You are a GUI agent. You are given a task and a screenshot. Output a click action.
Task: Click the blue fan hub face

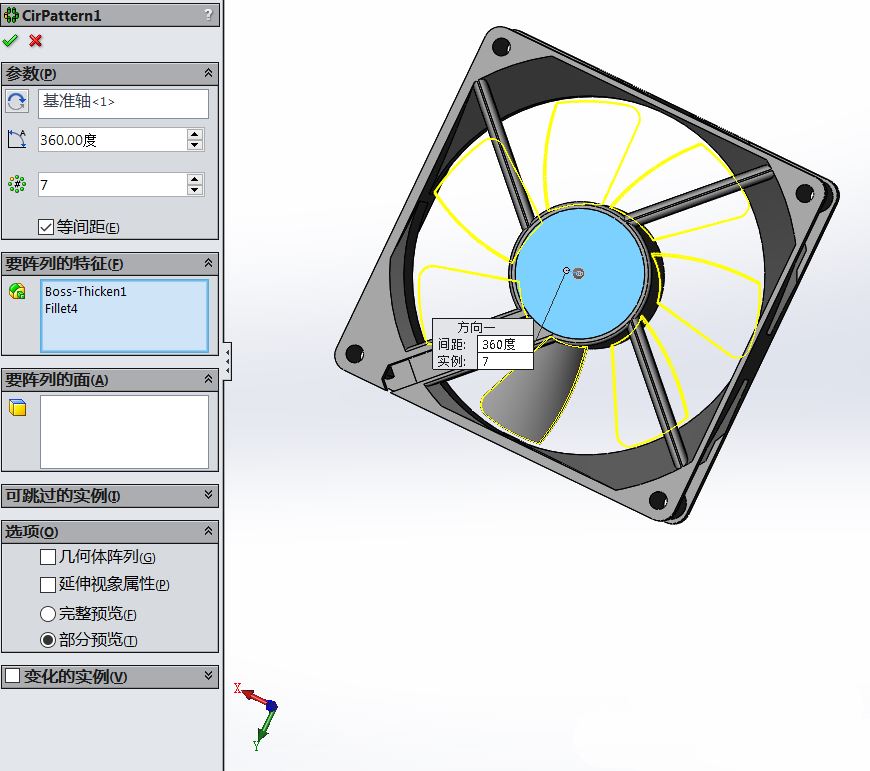point(580,275)
